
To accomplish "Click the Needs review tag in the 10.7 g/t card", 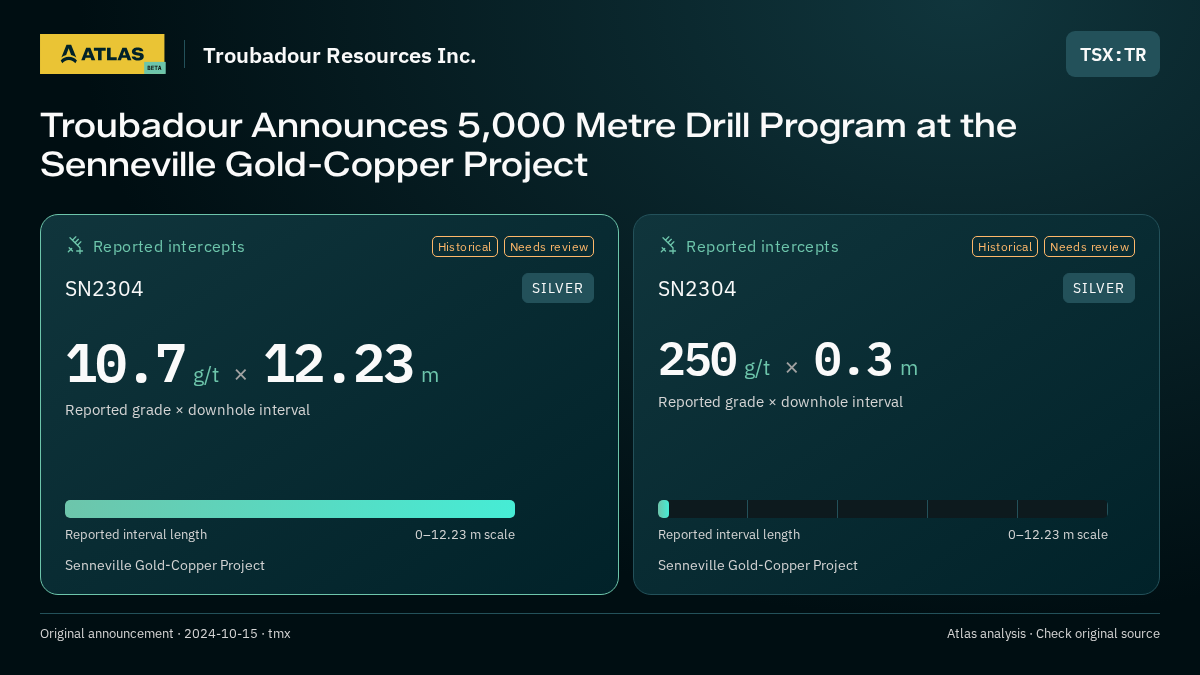I will 549,247.
